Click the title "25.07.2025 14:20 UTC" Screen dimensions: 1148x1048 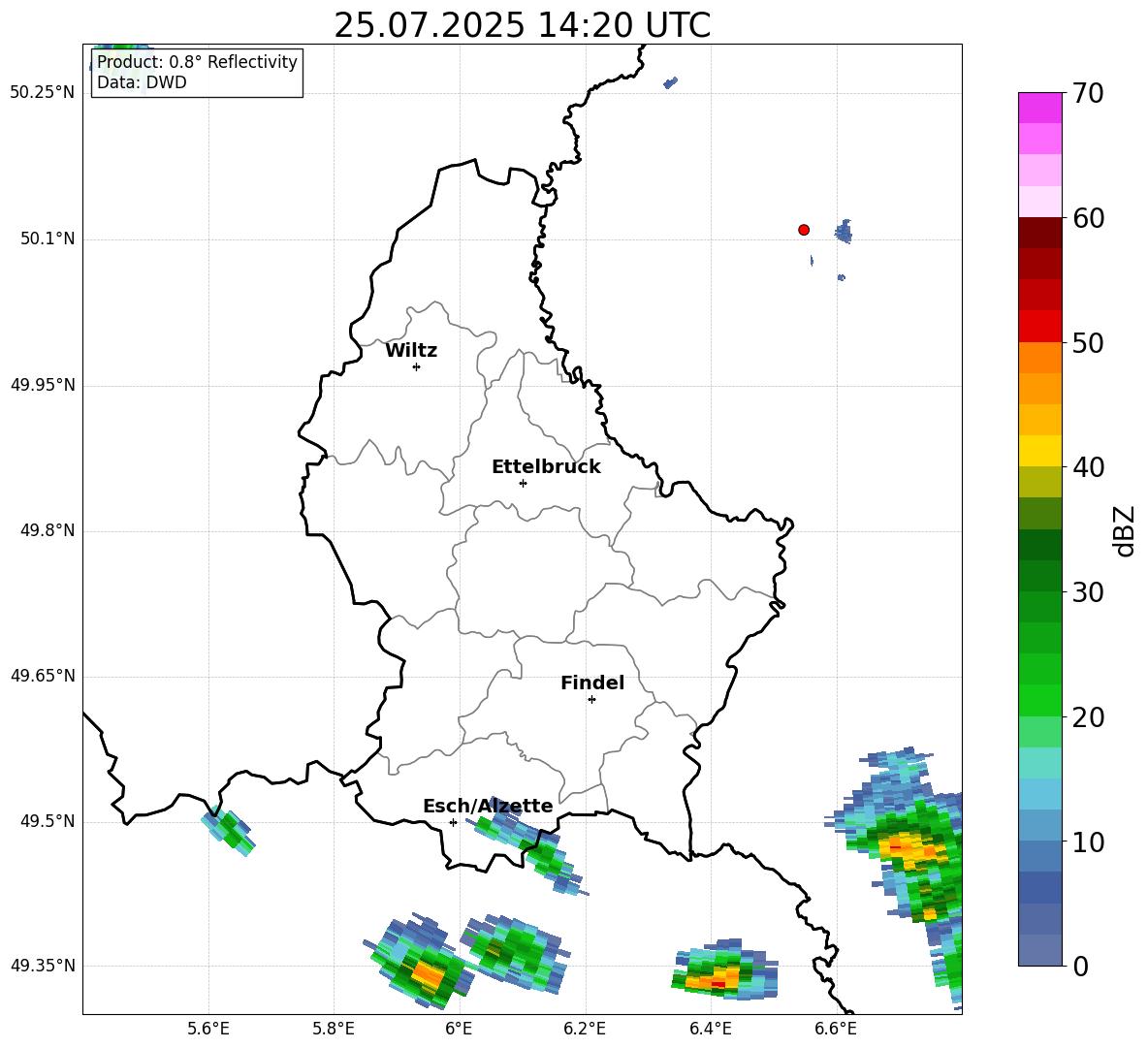click(x=522, y=25)
